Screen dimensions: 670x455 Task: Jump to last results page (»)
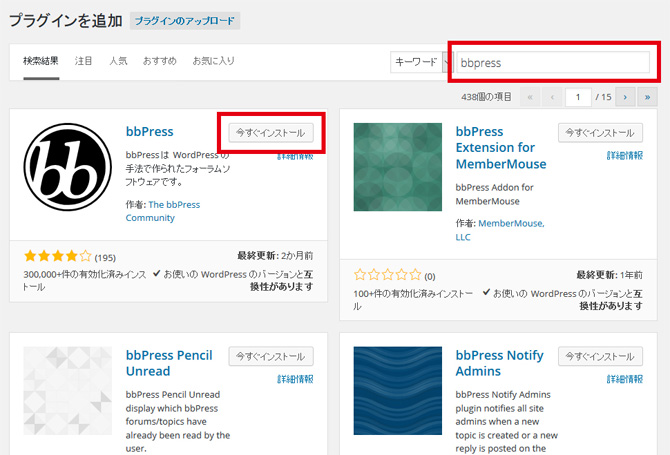click(647, 97)
